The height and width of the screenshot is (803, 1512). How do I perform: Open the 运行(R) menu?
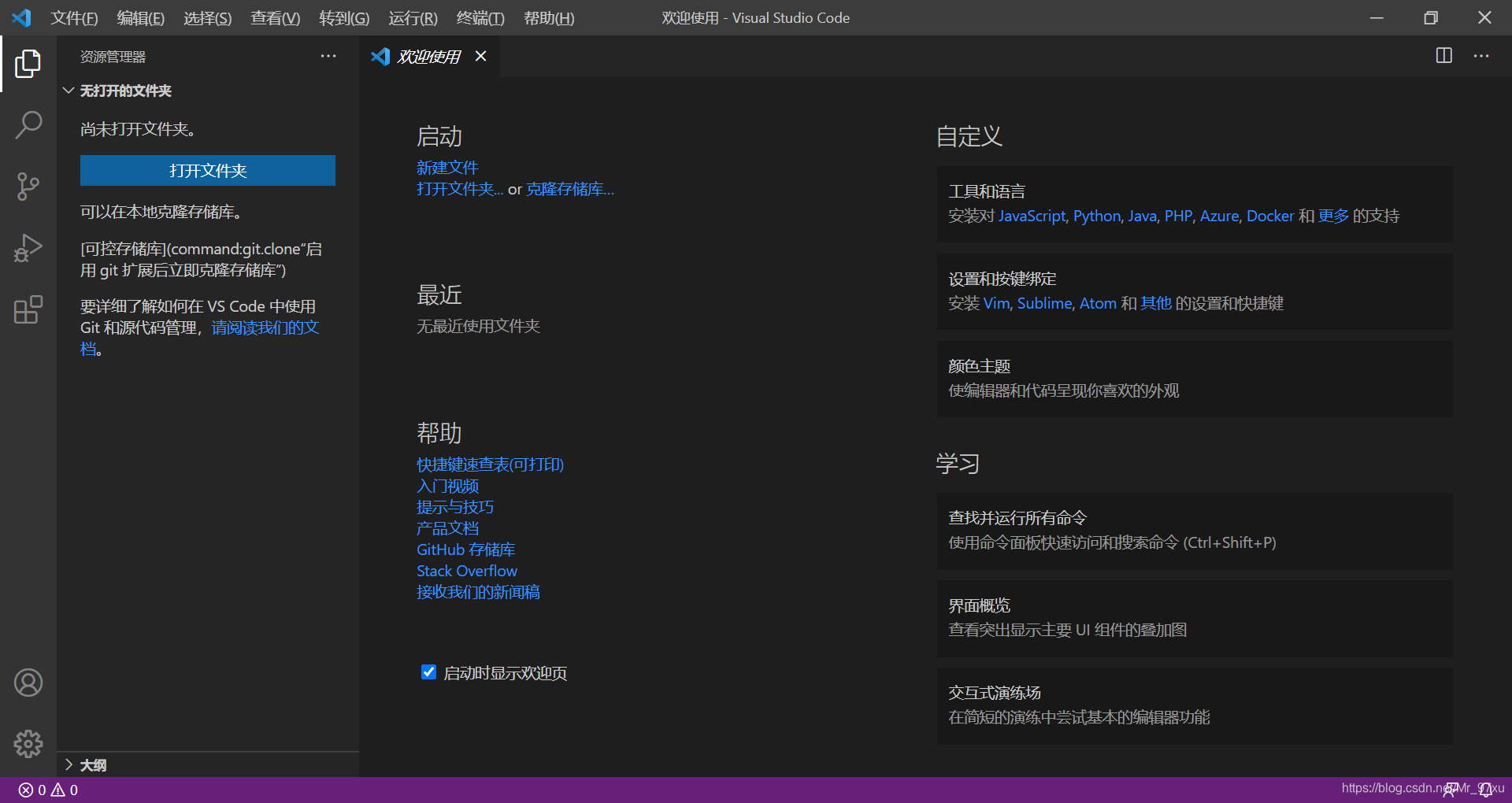[x=413, y=17]
